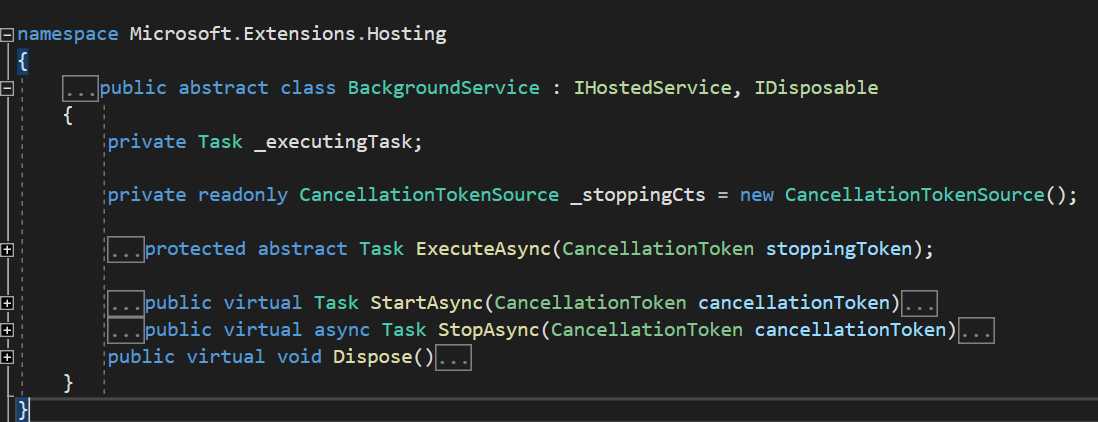Expand collapsed body ellipsis after StartAsync signature
Image resolution: width=1098 pixels, height=422 pixels.
click(919, 303)
